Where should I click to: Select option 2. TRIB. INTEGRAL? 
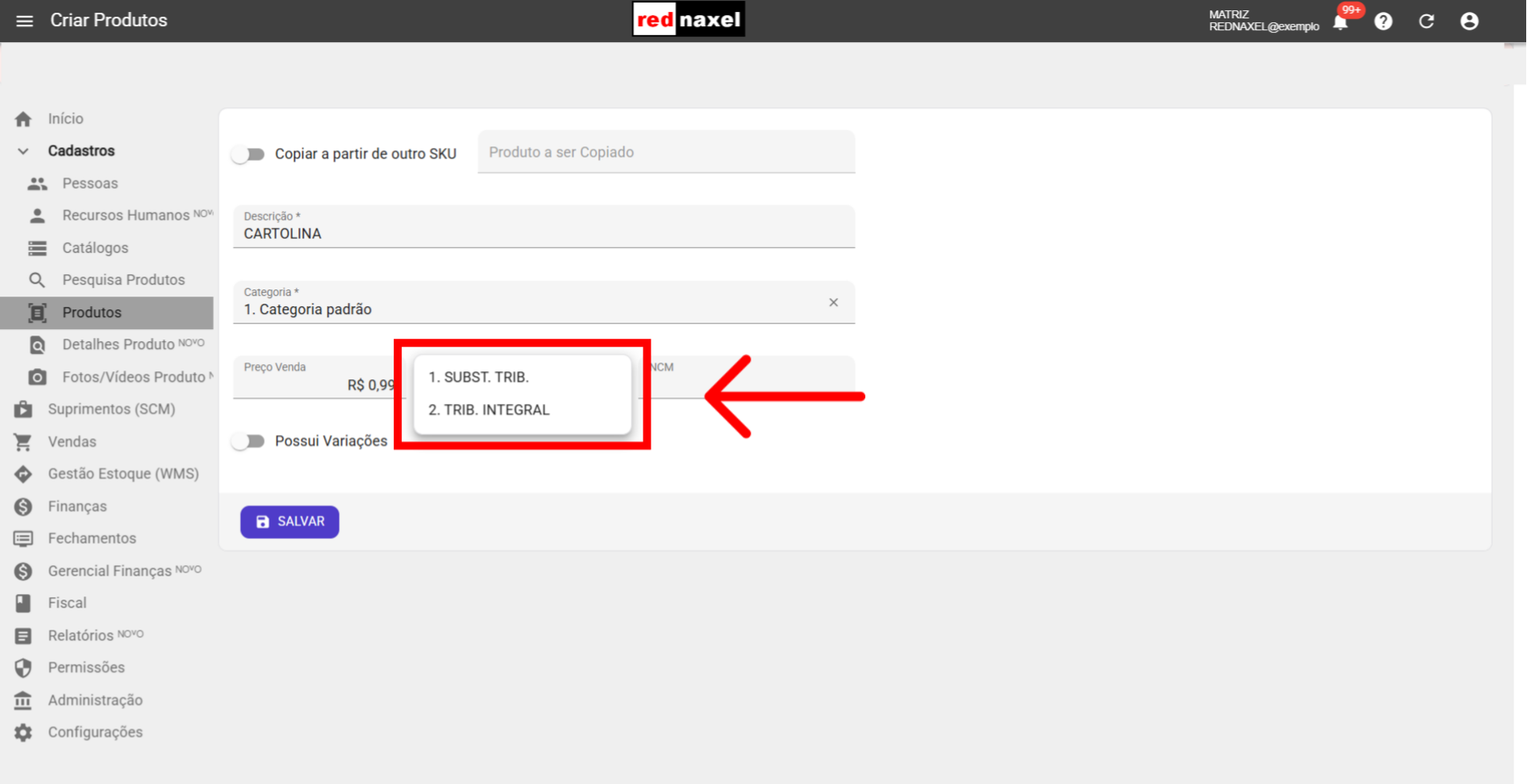(x=523, y=409)
